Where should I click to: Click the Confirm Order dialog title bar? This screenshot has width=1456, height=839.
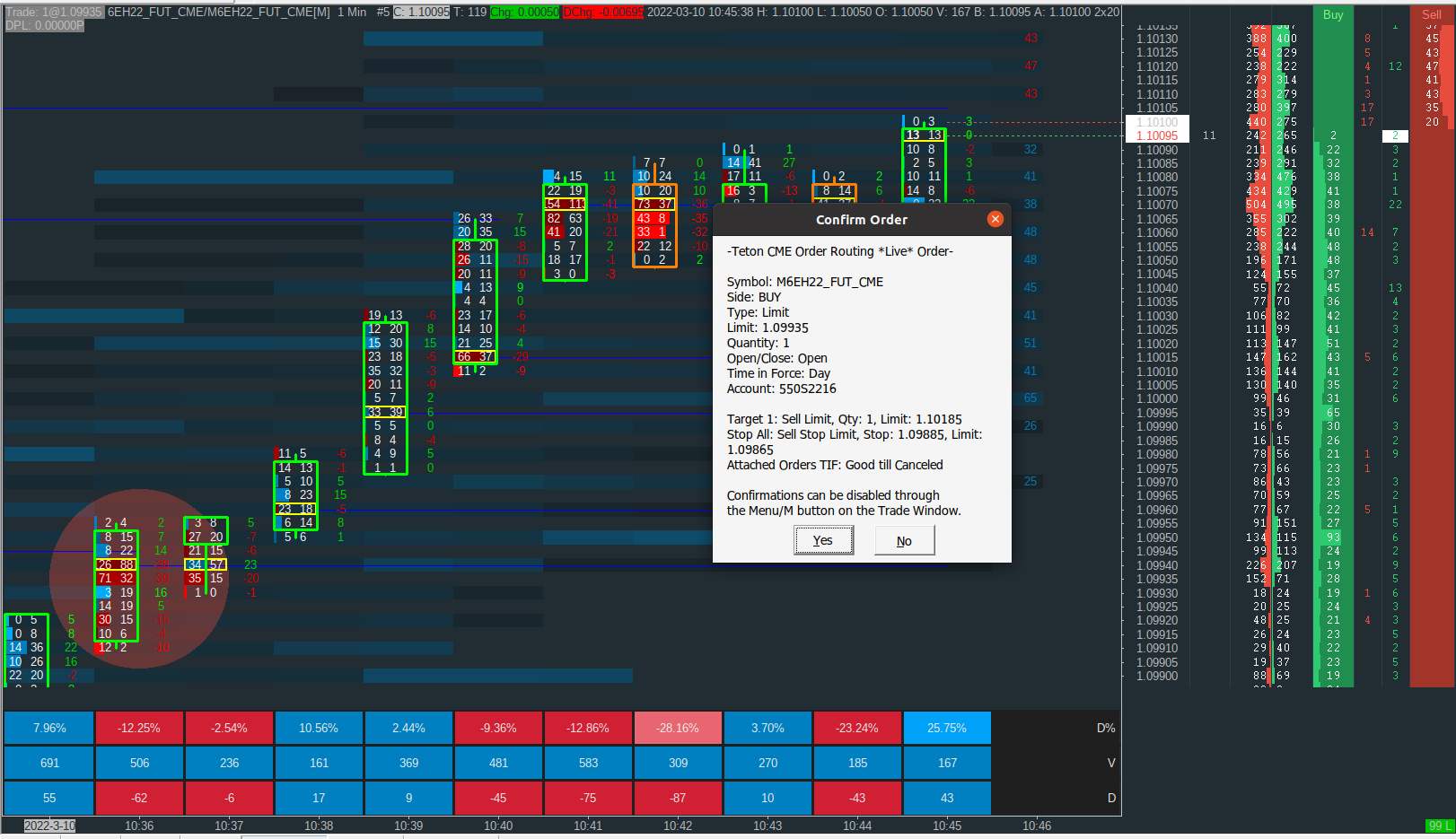[x=862, y=219]
